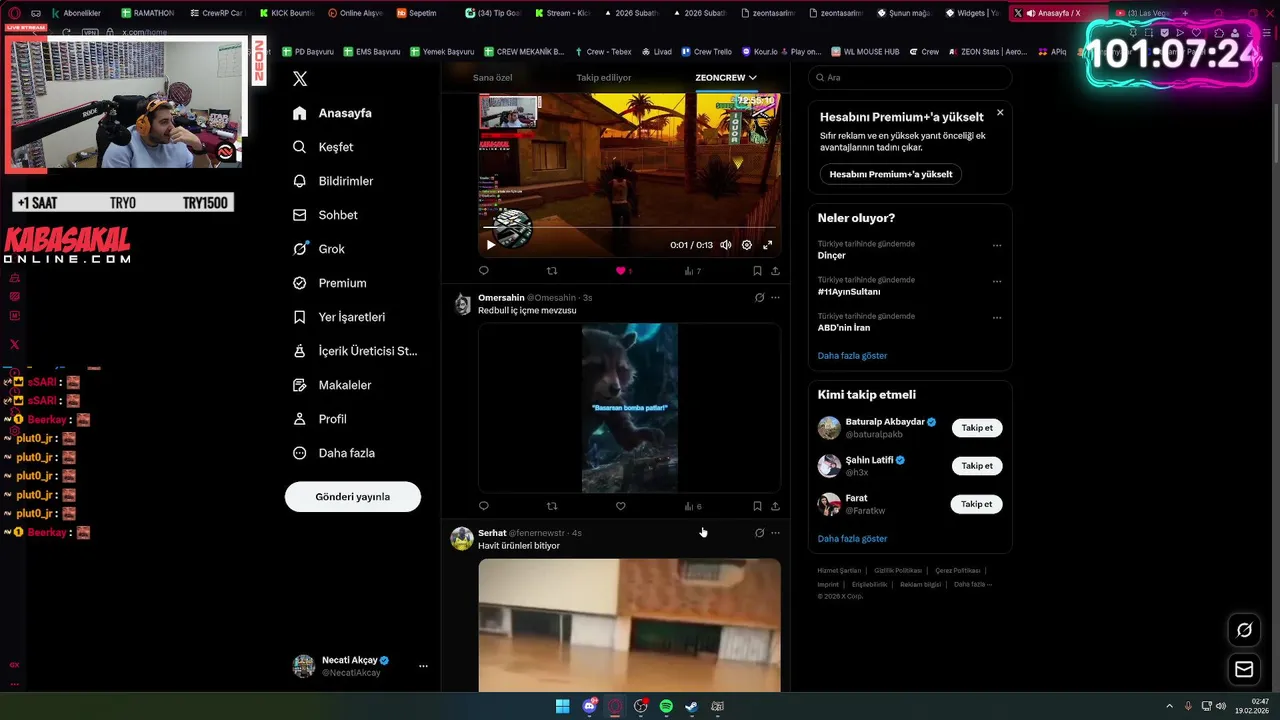Image resolution: width=1280 pixels, height=720 pixels.
Task: Open Grok icon on Omersahin post
Action: coord(759,298)
